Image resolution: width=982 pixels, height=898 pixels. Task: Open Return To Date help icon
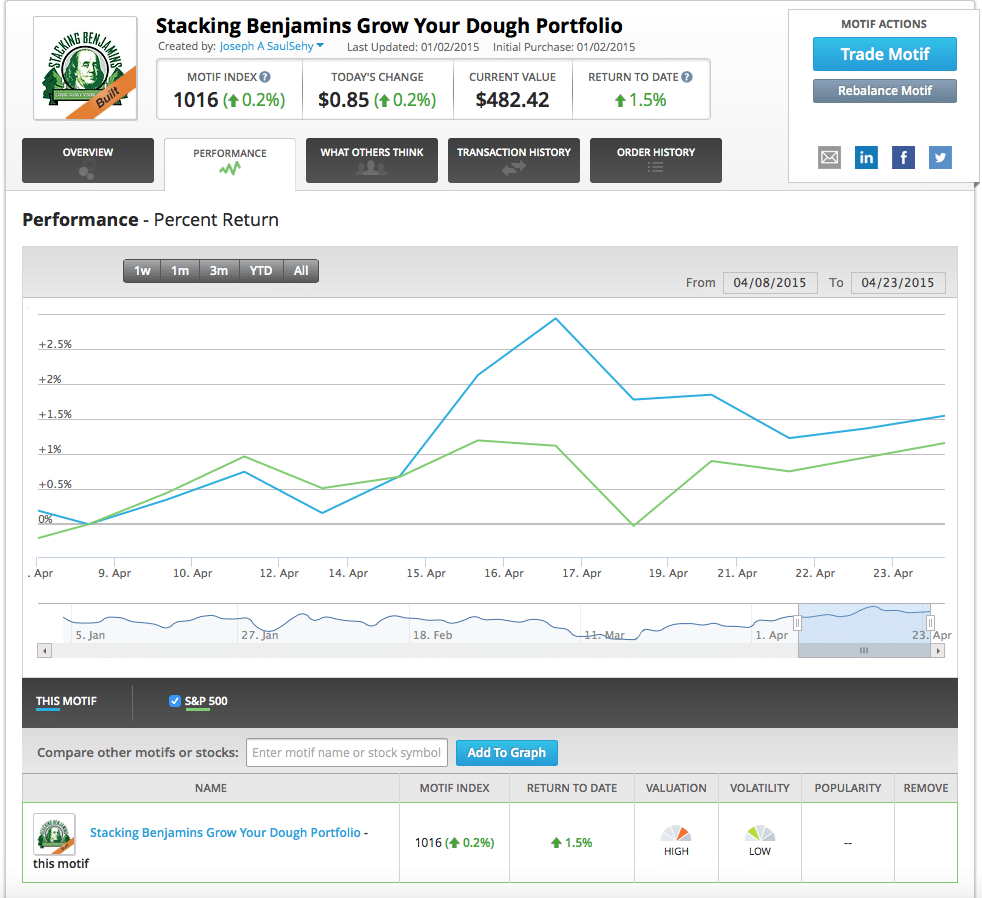(x=687, y=77)
